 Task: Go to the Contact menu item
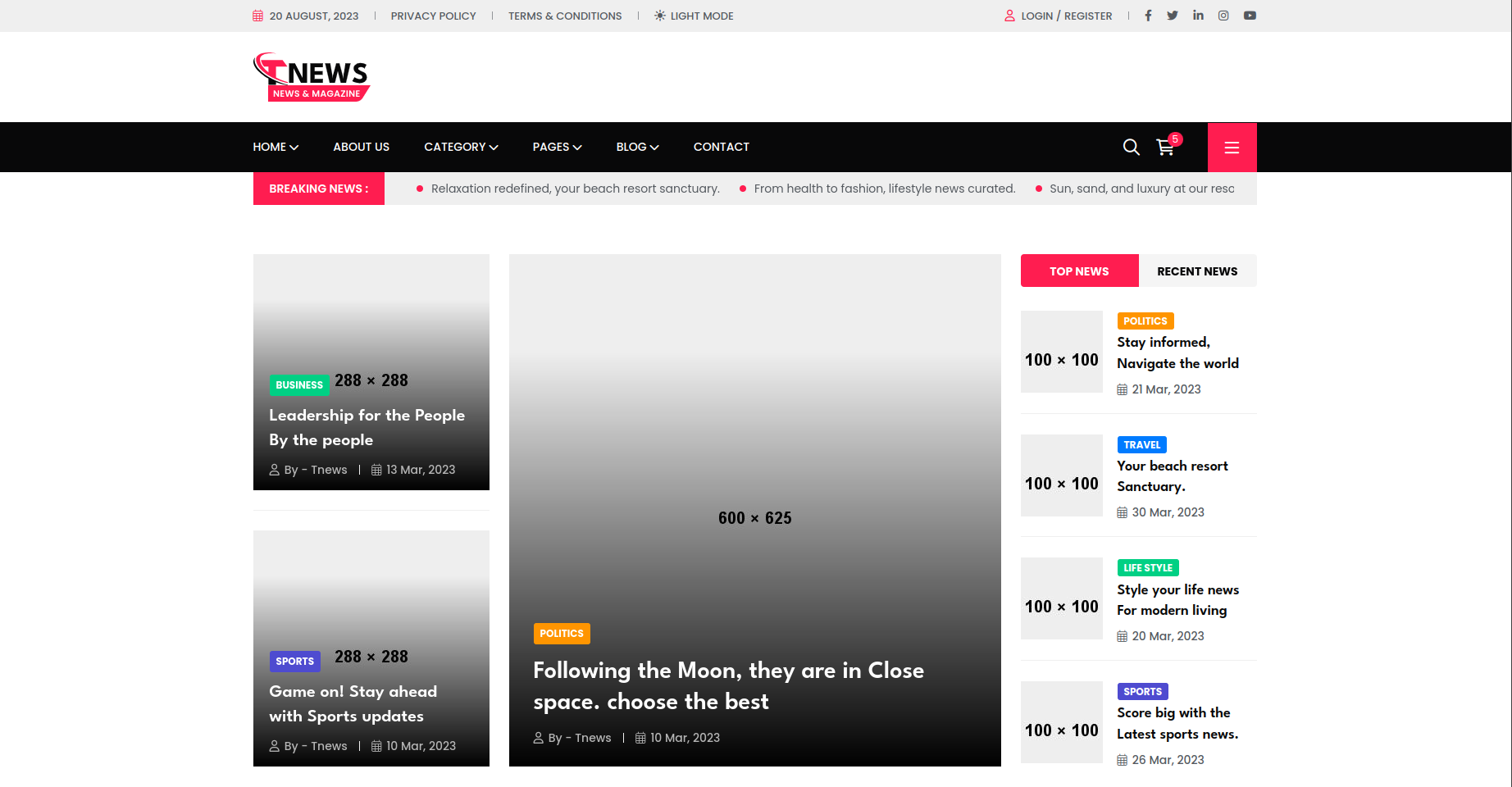click(721, 147)
